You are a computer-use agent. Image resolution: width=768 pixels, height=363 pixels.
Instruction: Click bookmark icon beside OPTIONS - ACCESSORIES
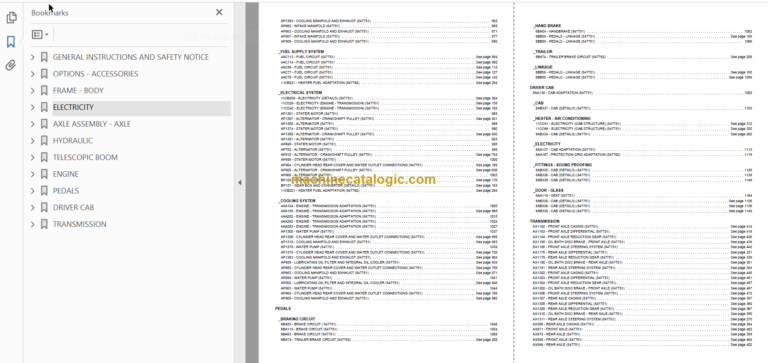(44, 74)
